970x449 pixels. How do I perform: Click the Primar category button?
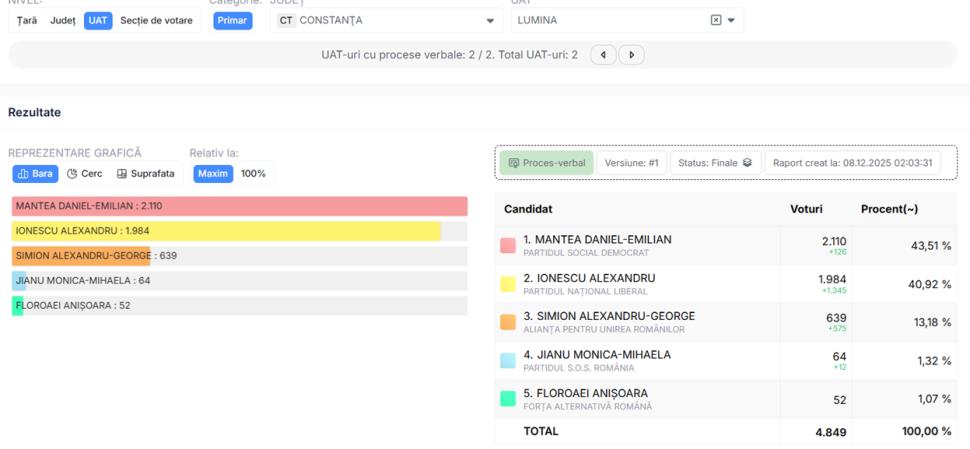[x=232, y=20]
